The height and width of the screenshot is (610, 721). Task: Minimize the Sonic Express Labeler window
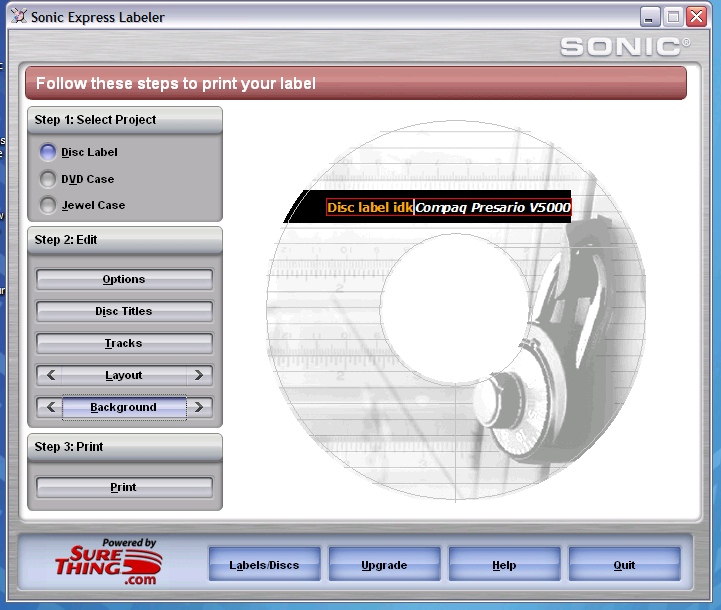[650, 17]
